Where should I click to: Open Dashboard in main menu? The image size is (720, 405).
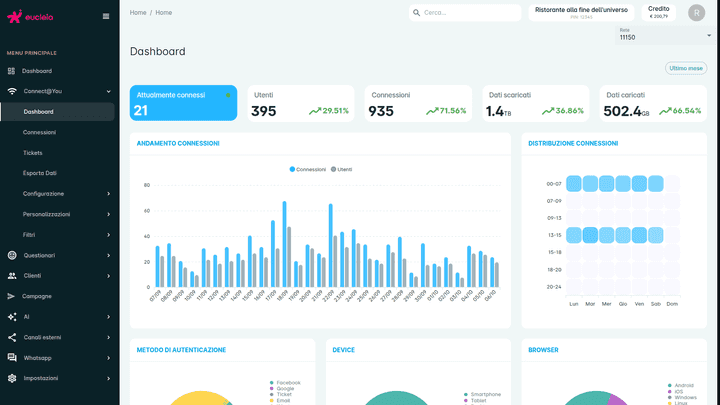tap(37, 71)
